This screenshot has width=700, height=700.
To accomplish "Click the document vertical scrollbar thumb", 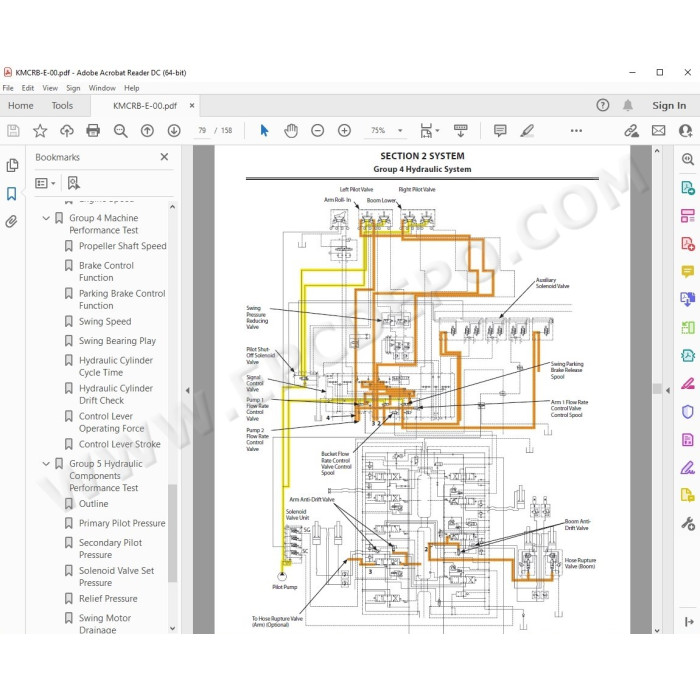I will tap(657, 388).
